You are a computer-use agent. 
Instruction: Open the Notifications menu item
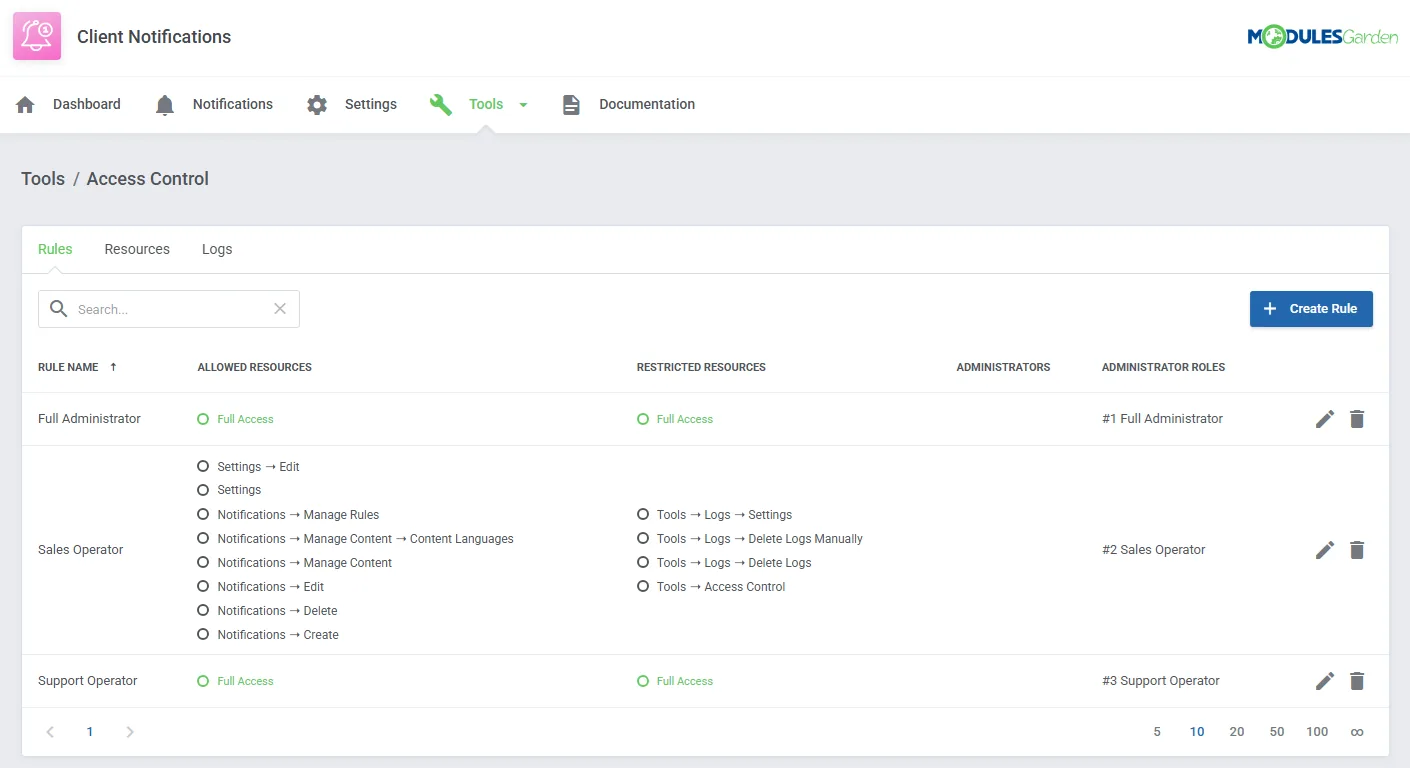233,104
